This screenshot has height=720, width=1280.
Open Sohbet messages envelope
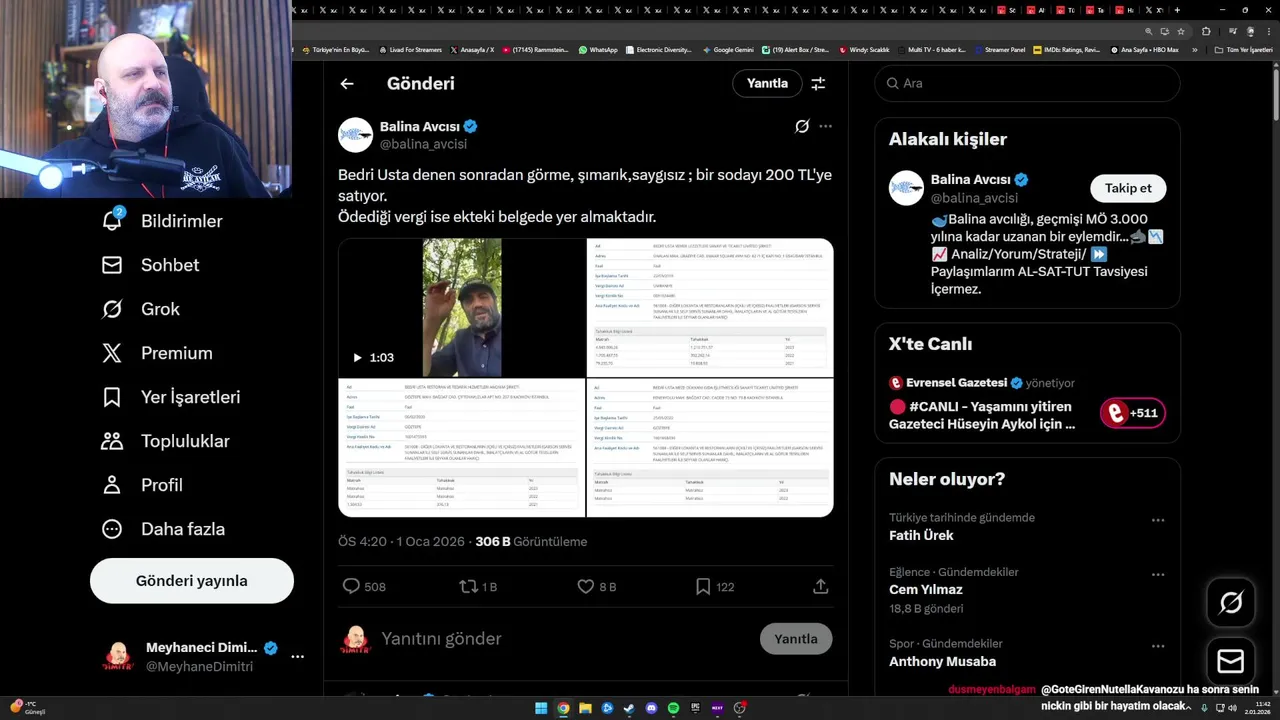(x=112, y=265)
